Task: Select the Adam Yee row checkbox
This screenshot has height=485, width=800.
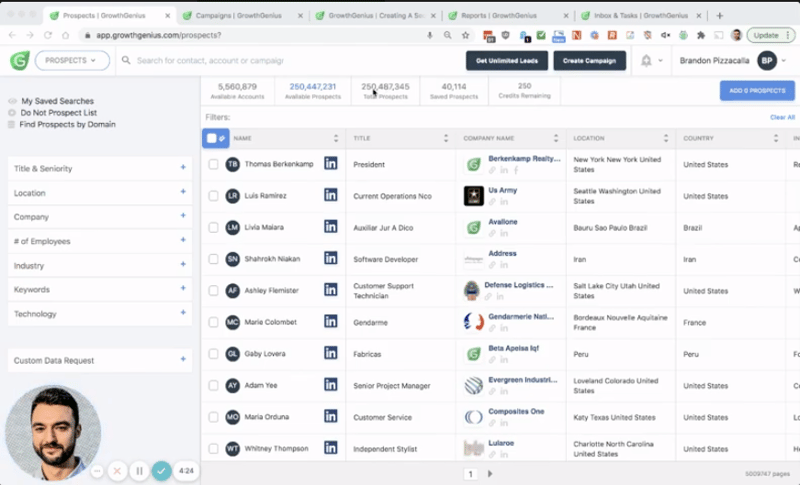Action: tap(213, 386)
